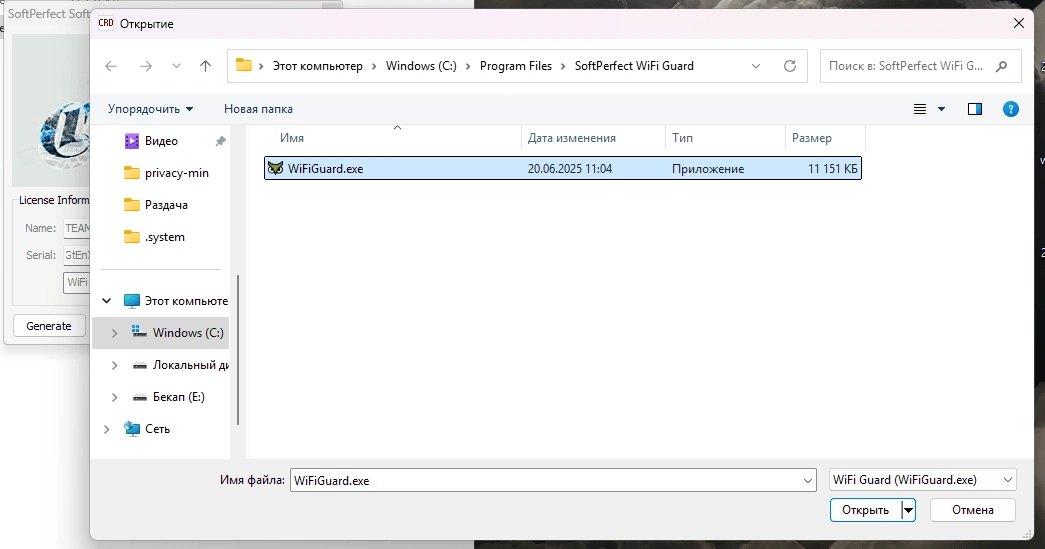This screenshot has height=549, width=1045.
Task: Click Generate in the SoftPerfect keygen window
Action: [49, 326]
